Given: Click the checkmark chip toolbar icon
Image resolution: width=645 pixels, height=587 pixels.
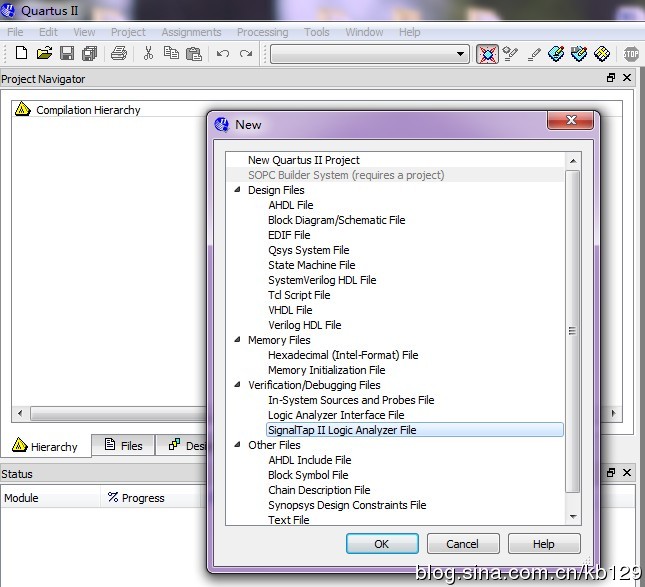Looking at the screenshot, I should coord(579,54).
